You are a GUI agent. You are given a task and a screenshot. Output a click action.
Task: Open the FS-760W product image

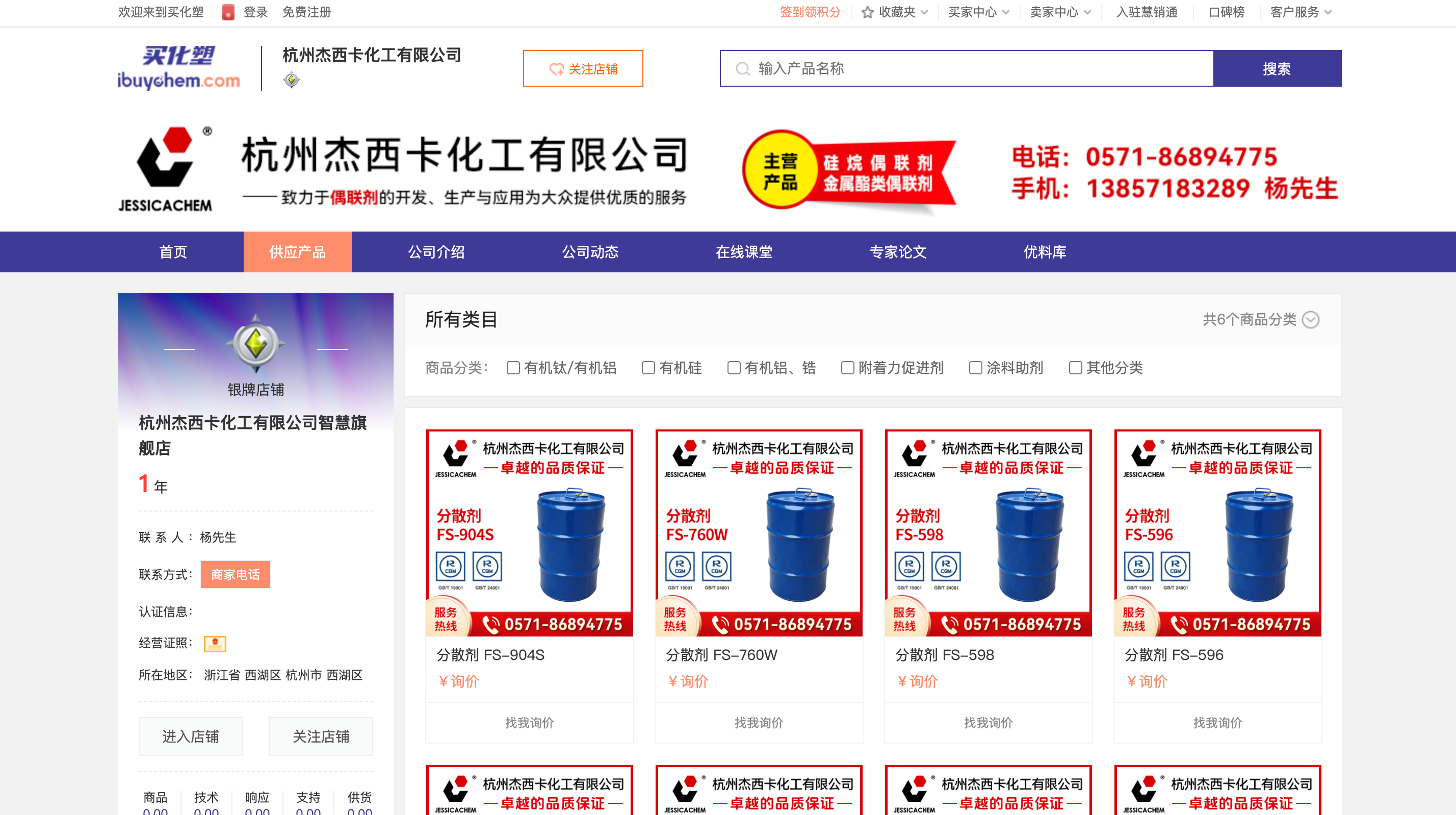click(x=759, y=533)
